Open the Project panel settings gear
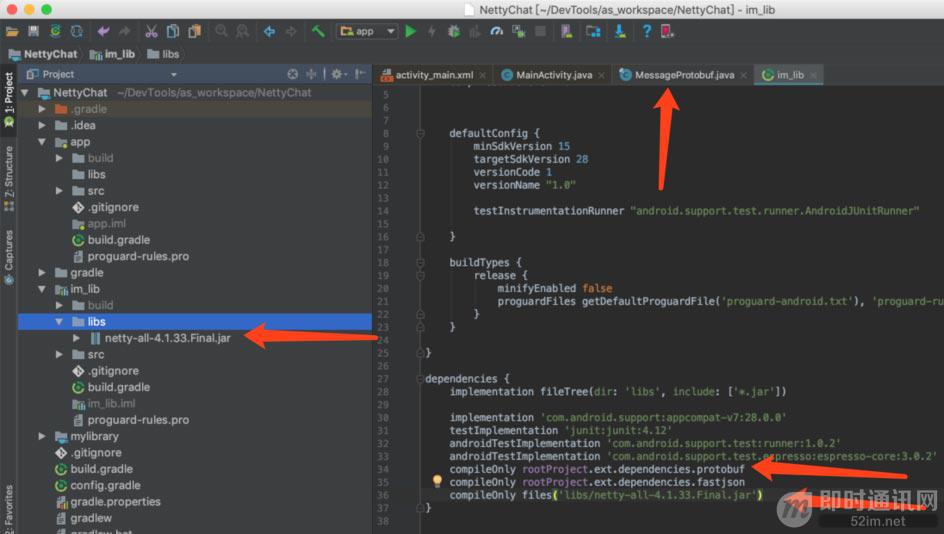Image resolution: width=944 pixels, height=534 pixels. point(337,74)
